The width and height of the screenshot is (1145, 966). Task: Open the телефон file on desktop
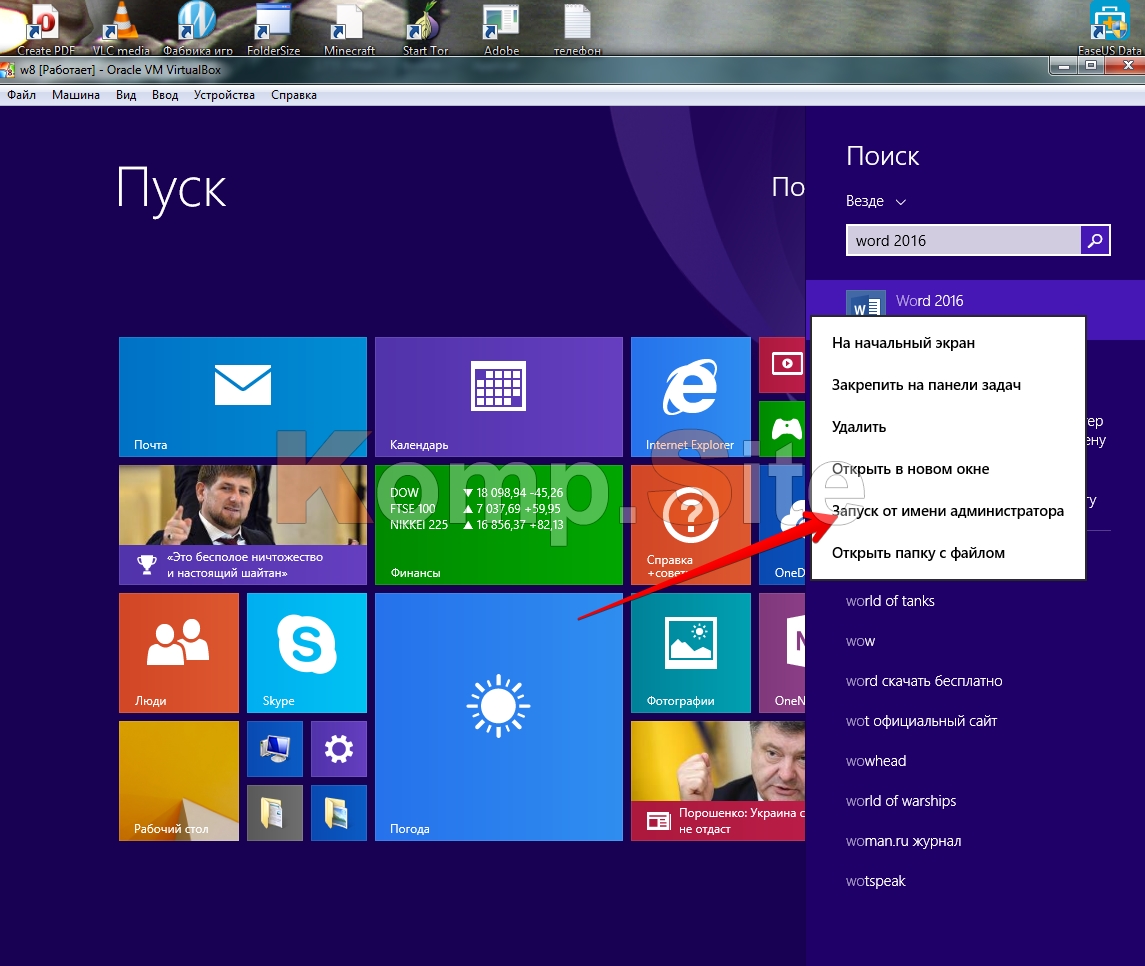pos(577,28)
